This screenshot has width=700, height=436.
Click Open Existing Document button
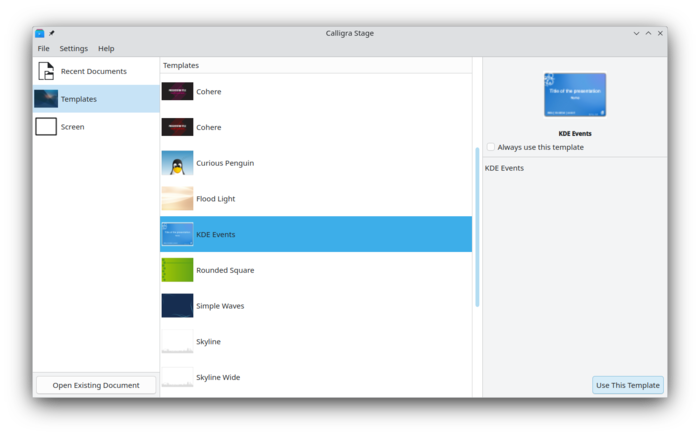click(96, 385)
